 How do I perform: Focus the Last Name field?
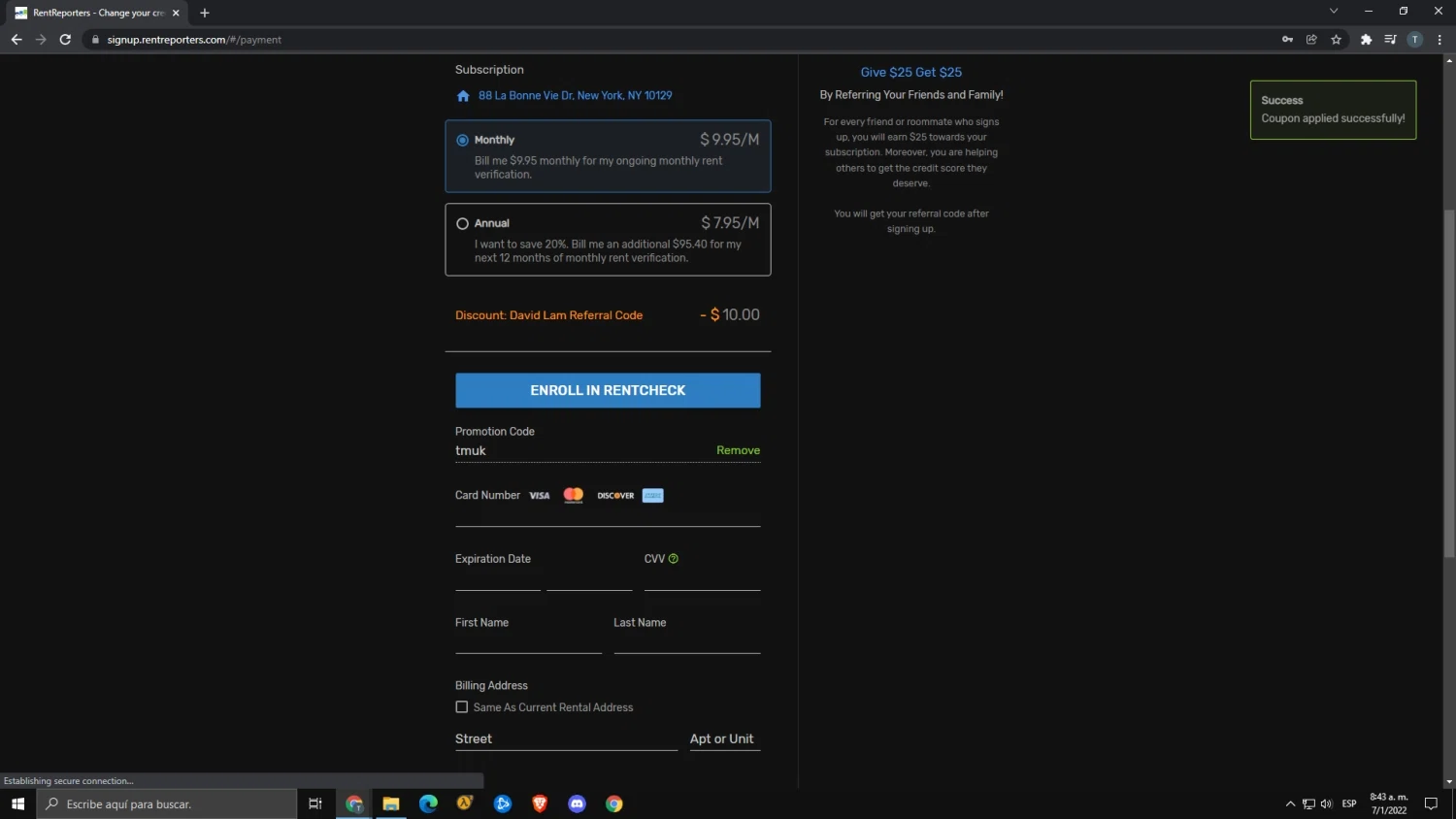pyautogui.click(x=687, y=642)
